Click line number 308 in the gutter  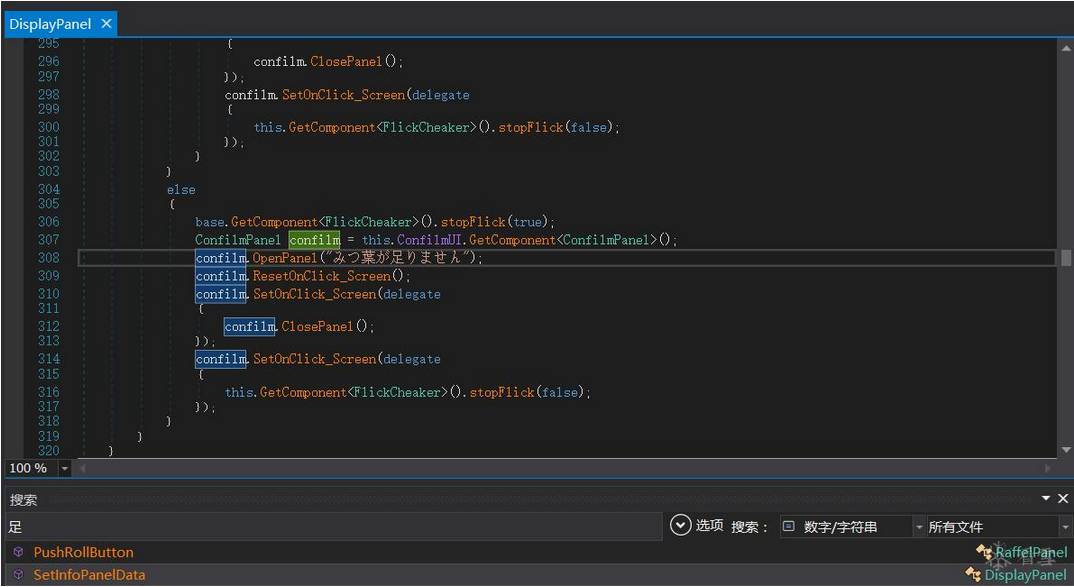49,258
